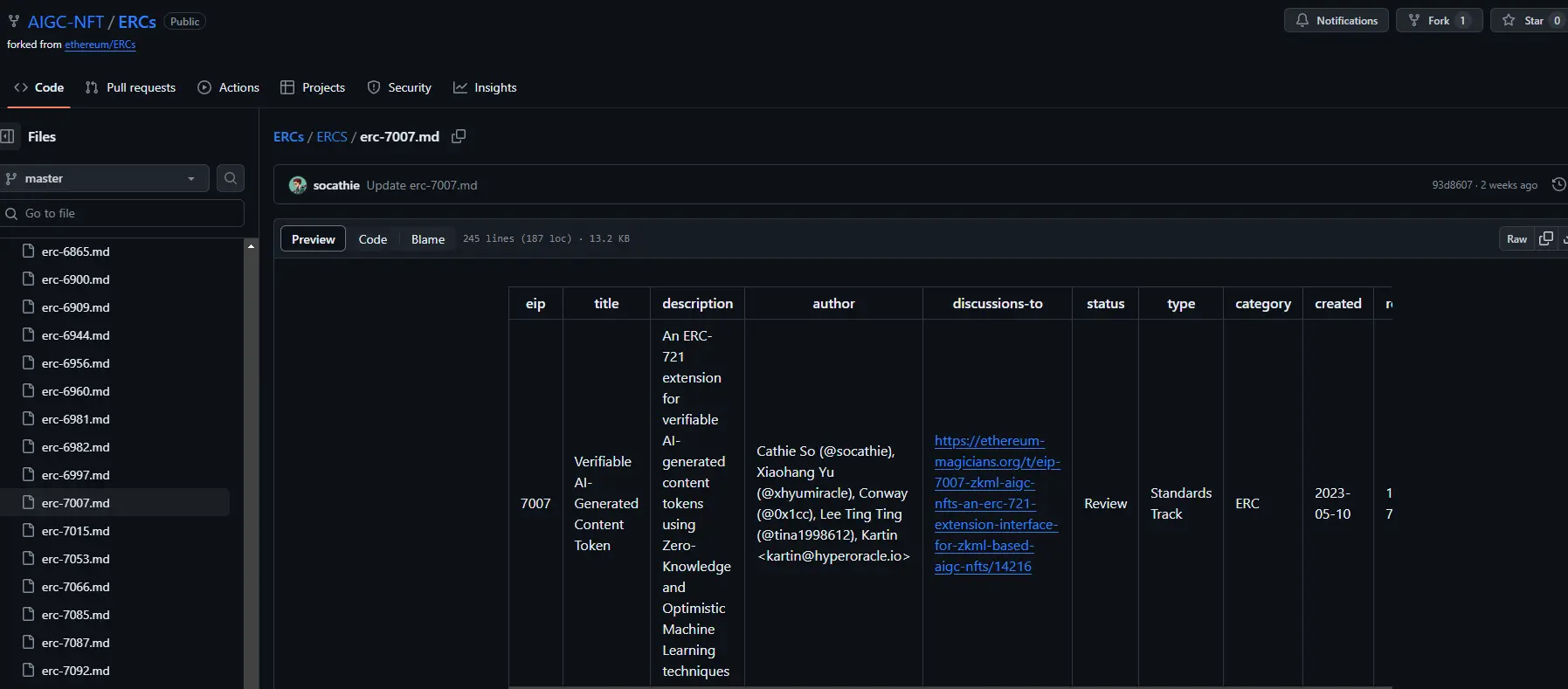
Task: Switch to Code view mode
Action: point(373,239)
